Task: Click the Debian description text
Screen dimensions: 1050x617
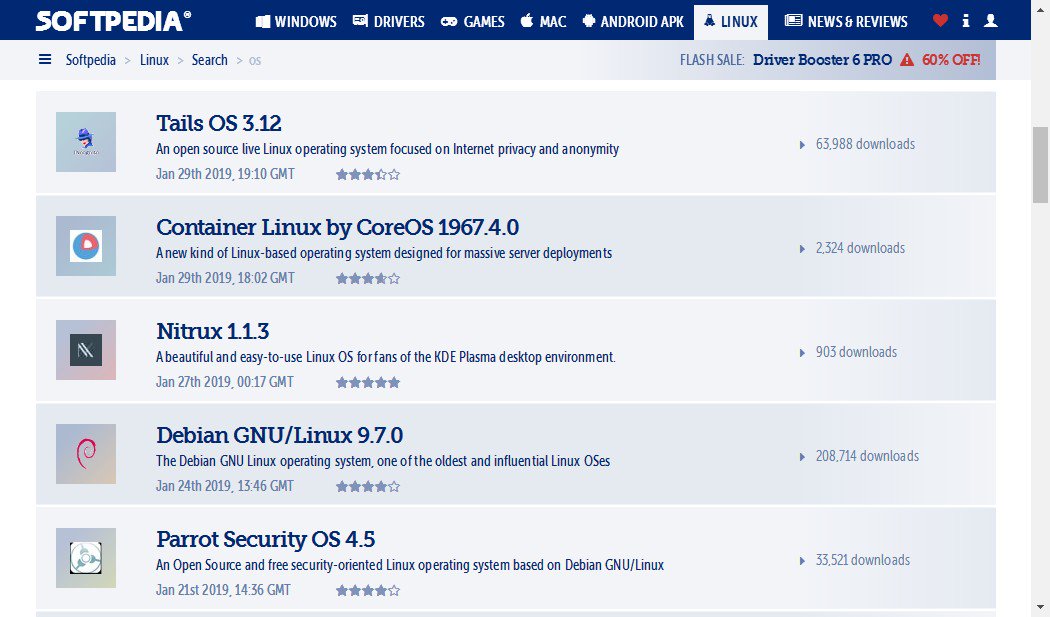Action: pyautogui.click(x=383, y=460)
